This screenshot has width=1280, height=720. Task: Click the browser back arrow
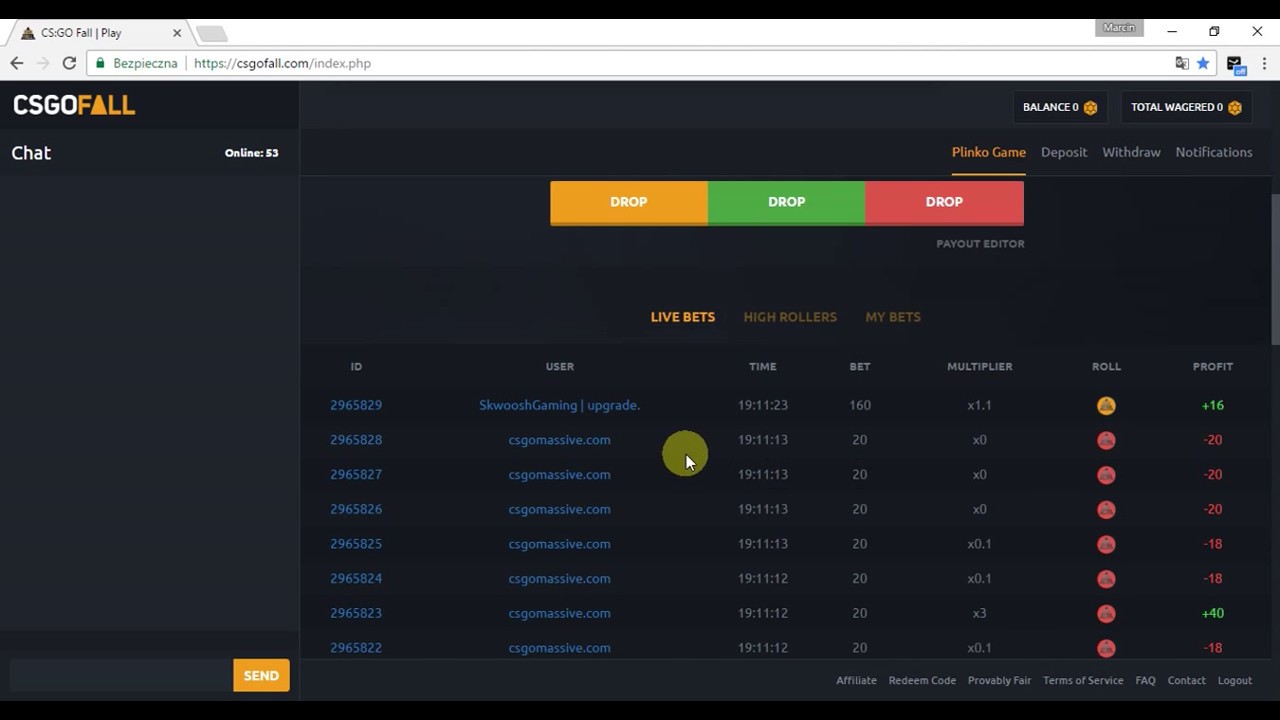(x=17, y=63)
